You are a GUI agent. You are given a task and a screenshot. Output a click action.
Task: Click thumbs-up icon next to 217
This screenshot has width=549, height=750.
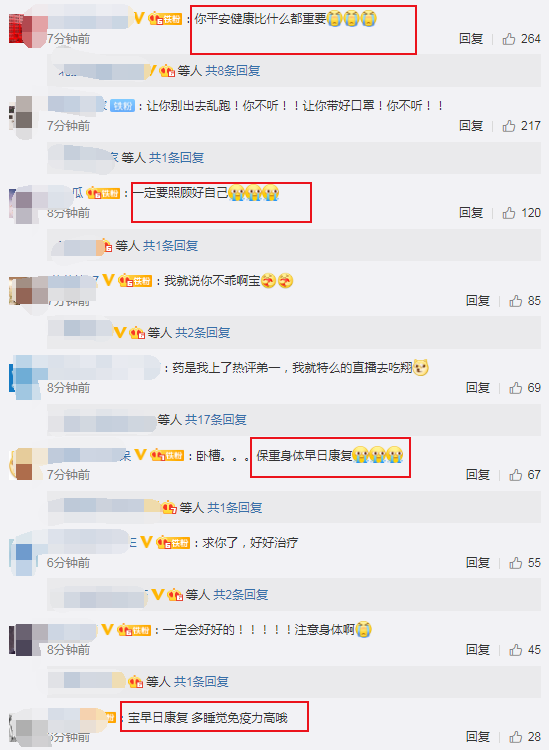click(x=509, y=126)
